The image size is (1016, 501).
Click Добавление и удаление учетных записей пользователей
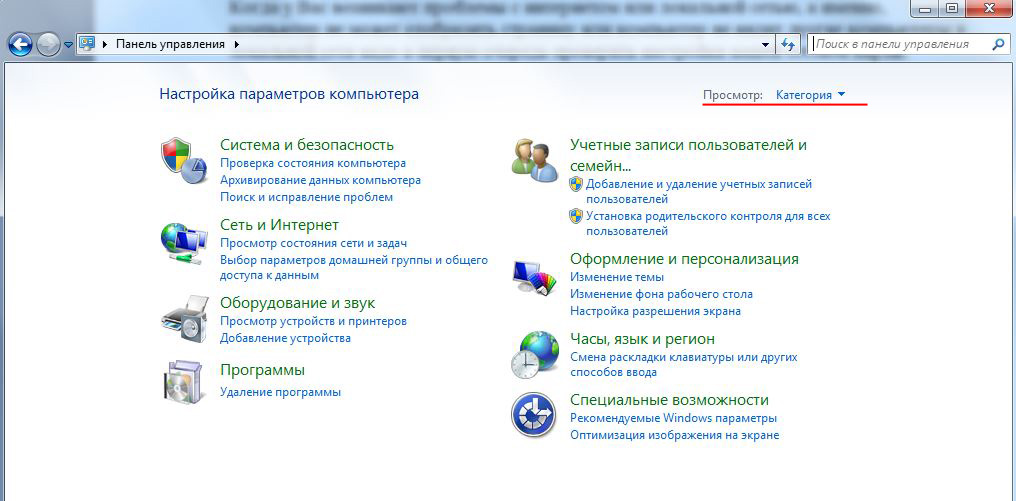[699, 191]
